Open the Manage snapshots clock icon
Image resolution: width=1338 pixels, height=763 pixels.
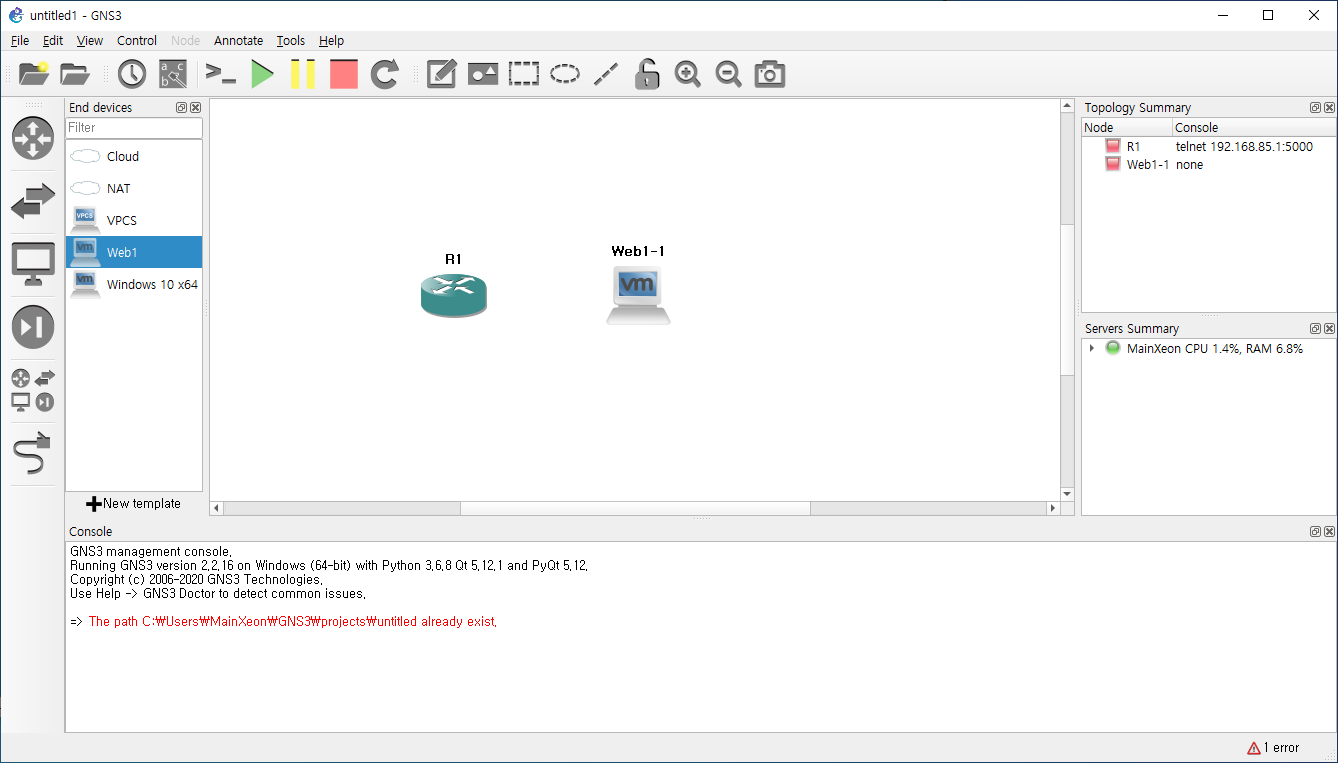tap(132, 74)
